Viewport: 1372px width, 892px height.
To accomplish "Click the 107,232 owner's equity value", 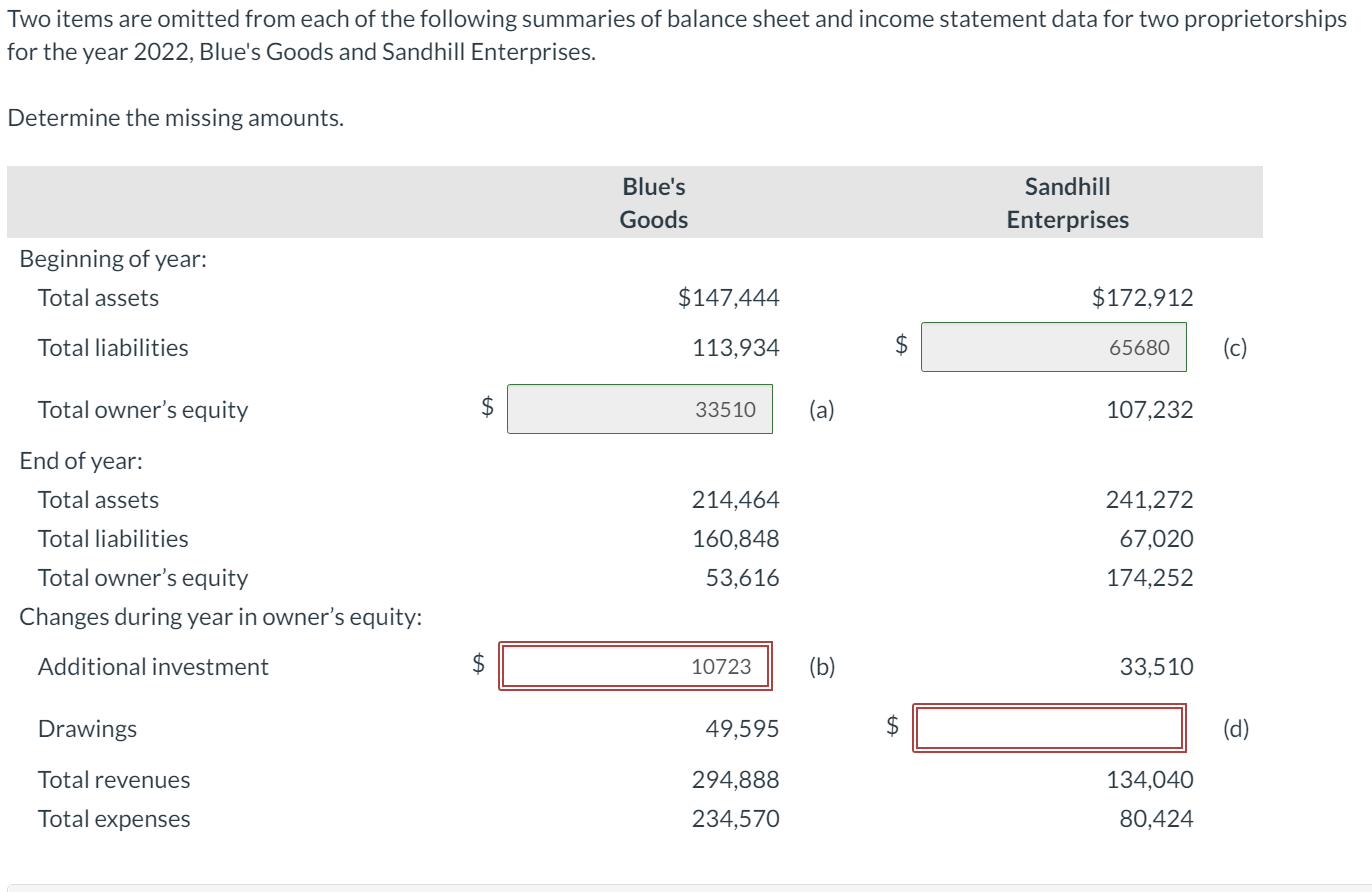I will [x=1149, y=410].
